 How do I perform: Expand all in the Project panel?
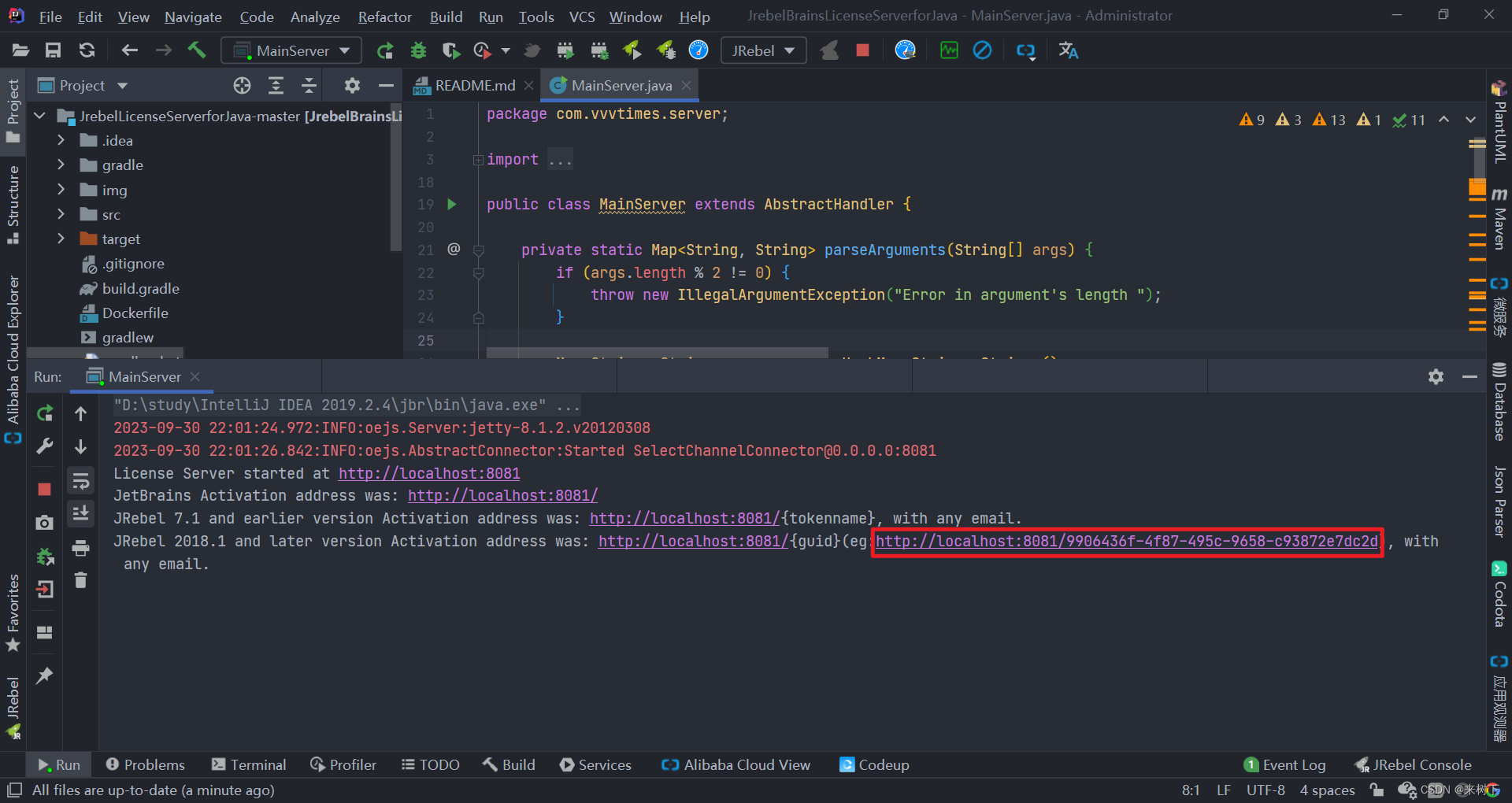[276, 86]
